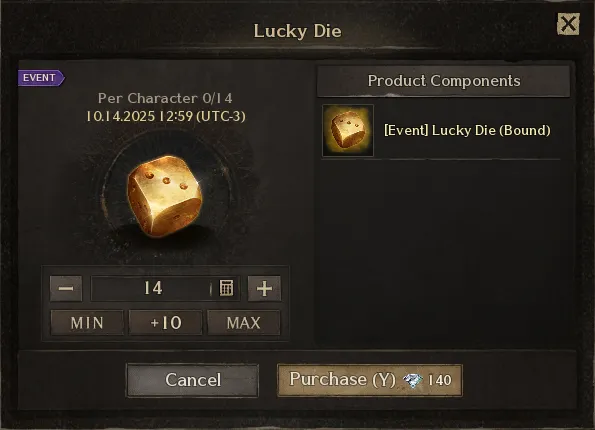The height and width of the screenshot is (430, 595).
Task: Click the Lucky Die title text
Action: point(298,31)
